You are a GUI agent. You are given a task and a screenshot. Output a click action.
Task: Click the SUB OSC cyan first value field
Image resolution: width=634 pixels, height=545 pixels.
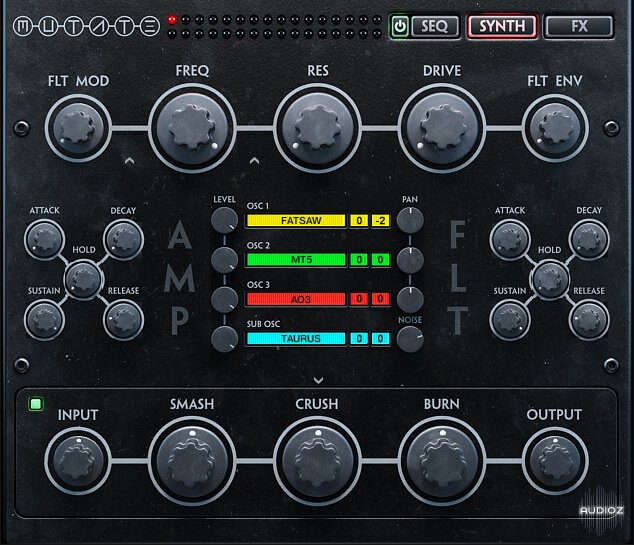point(359,338)
